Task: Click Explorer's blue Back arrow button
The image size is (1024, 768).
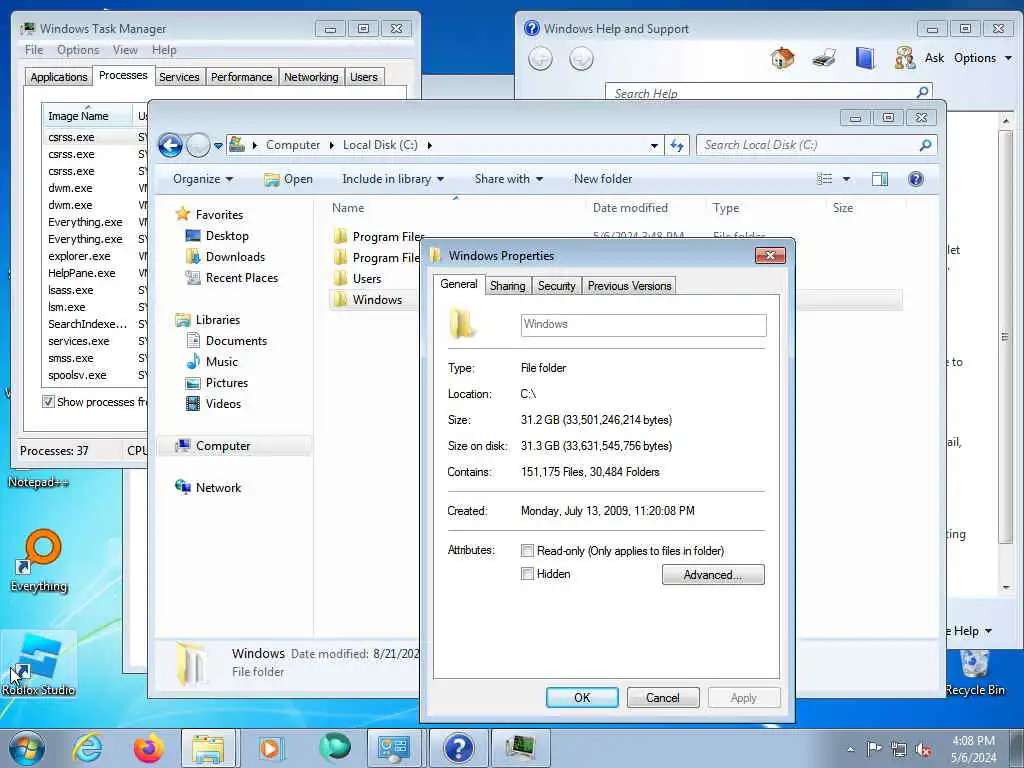Action: pyautogui.click(x=170, y=145)
